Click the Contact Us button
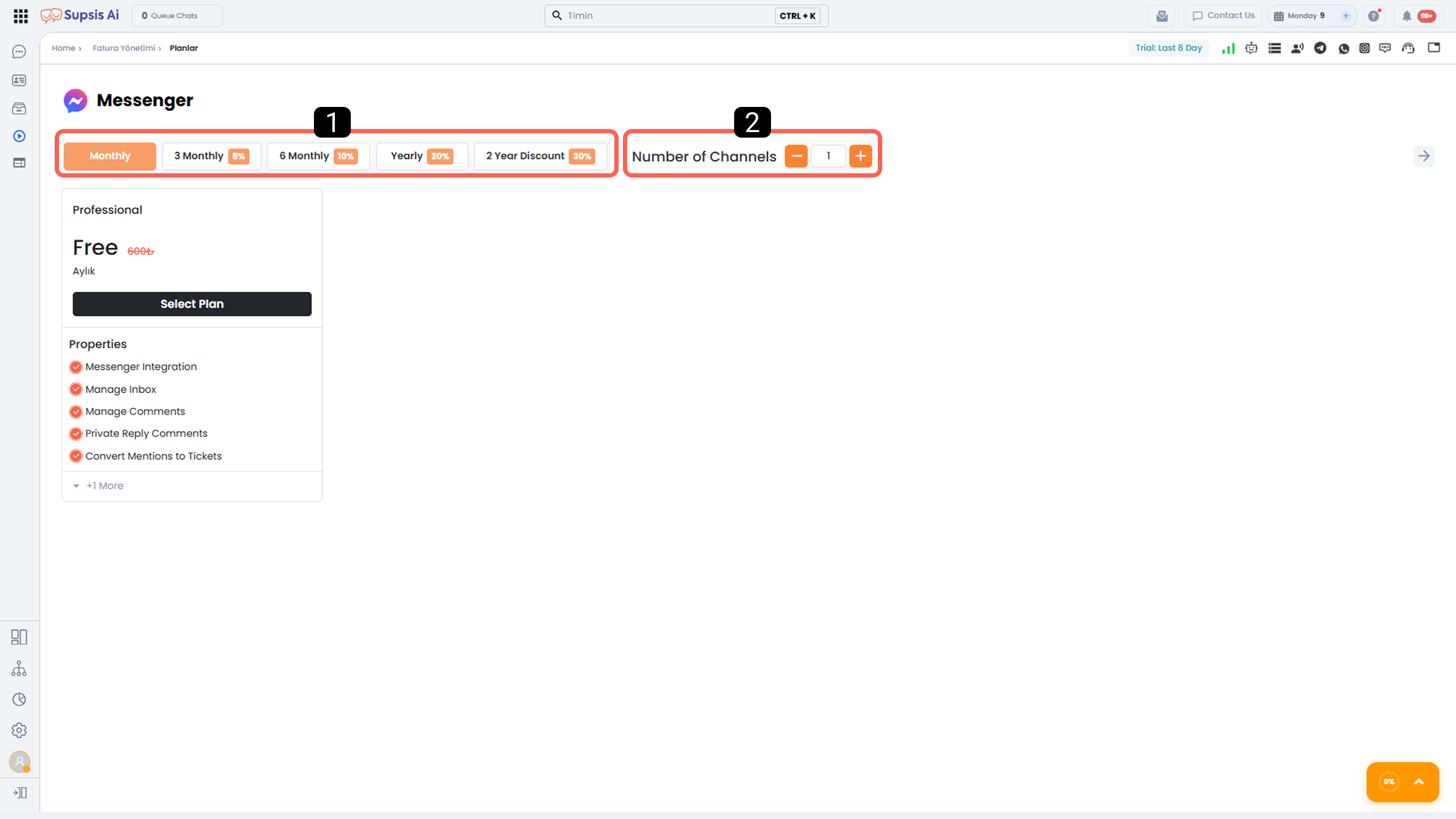 pyautogui.click(x=1223, y=16)
